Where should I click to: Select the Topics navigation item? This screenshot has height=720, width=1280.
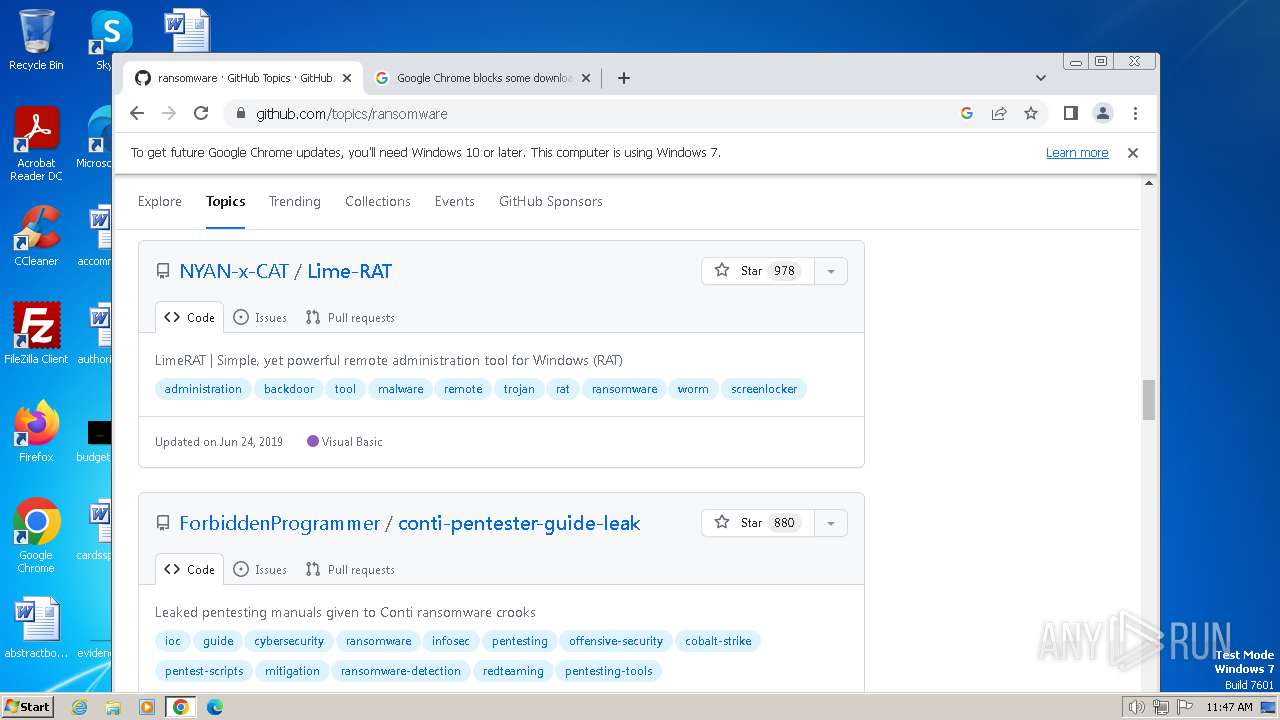pyautogui.click(x=226, y=201)
